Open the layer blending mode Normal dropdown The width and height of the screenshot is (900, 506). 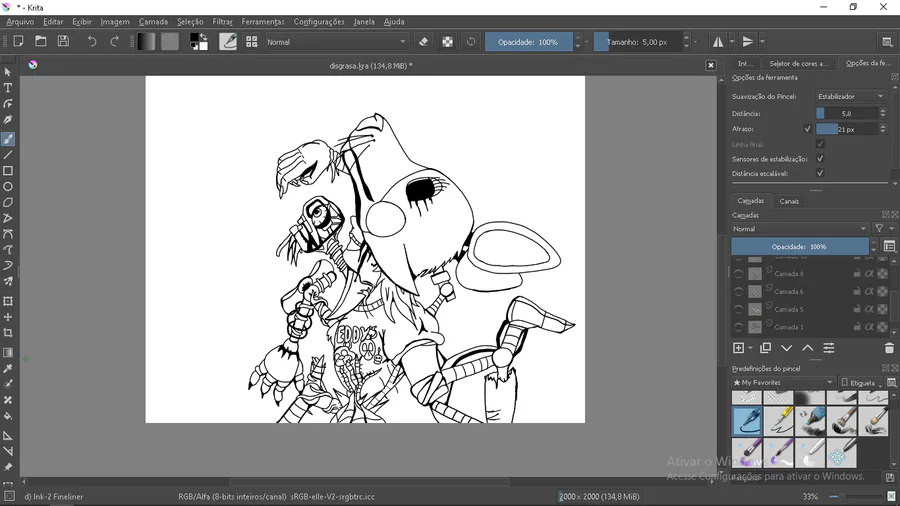tap(800, 228)
